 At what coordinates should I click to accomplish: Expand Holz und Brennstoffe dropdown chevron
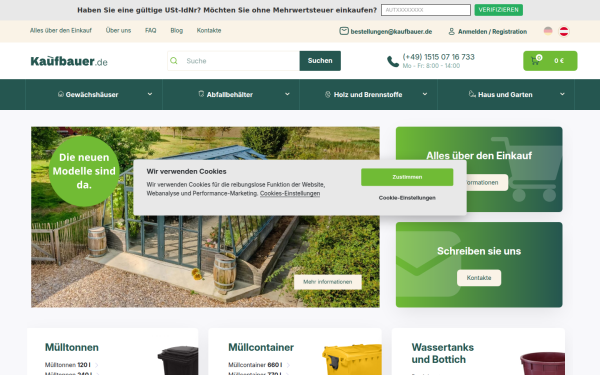[x=425, y=94]
